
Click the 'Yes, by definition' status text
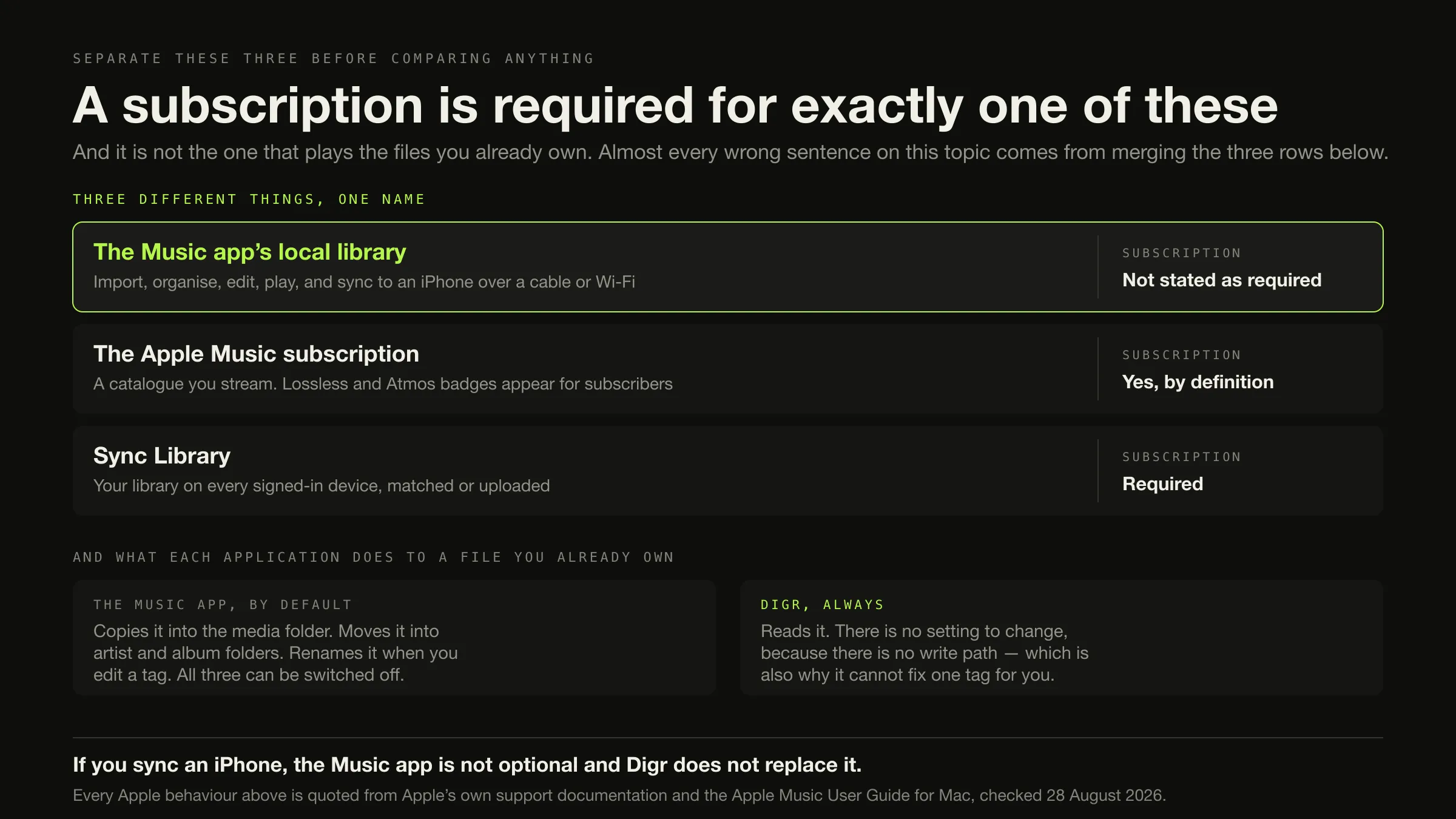(1198, 382)
